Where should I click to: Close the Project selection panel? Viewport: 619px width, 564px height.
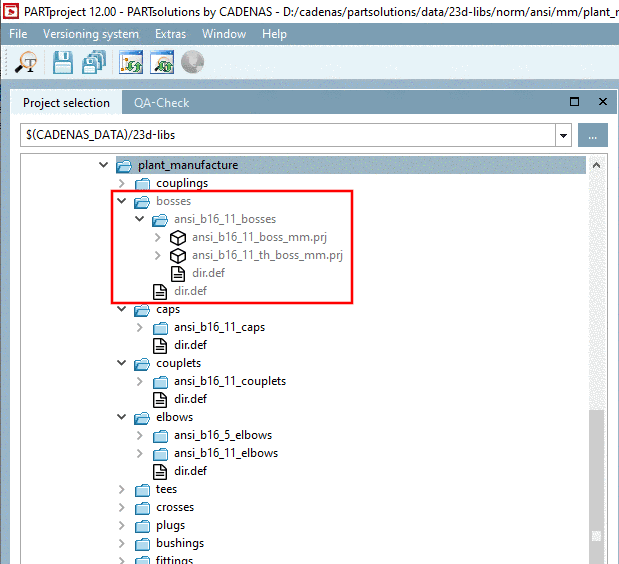(x=603, y=102)
